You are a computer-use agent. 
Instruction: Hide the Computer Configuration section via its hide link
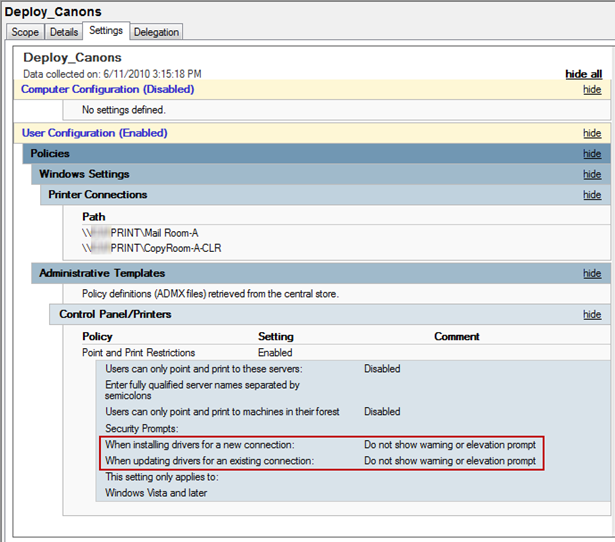click(592, 90)
